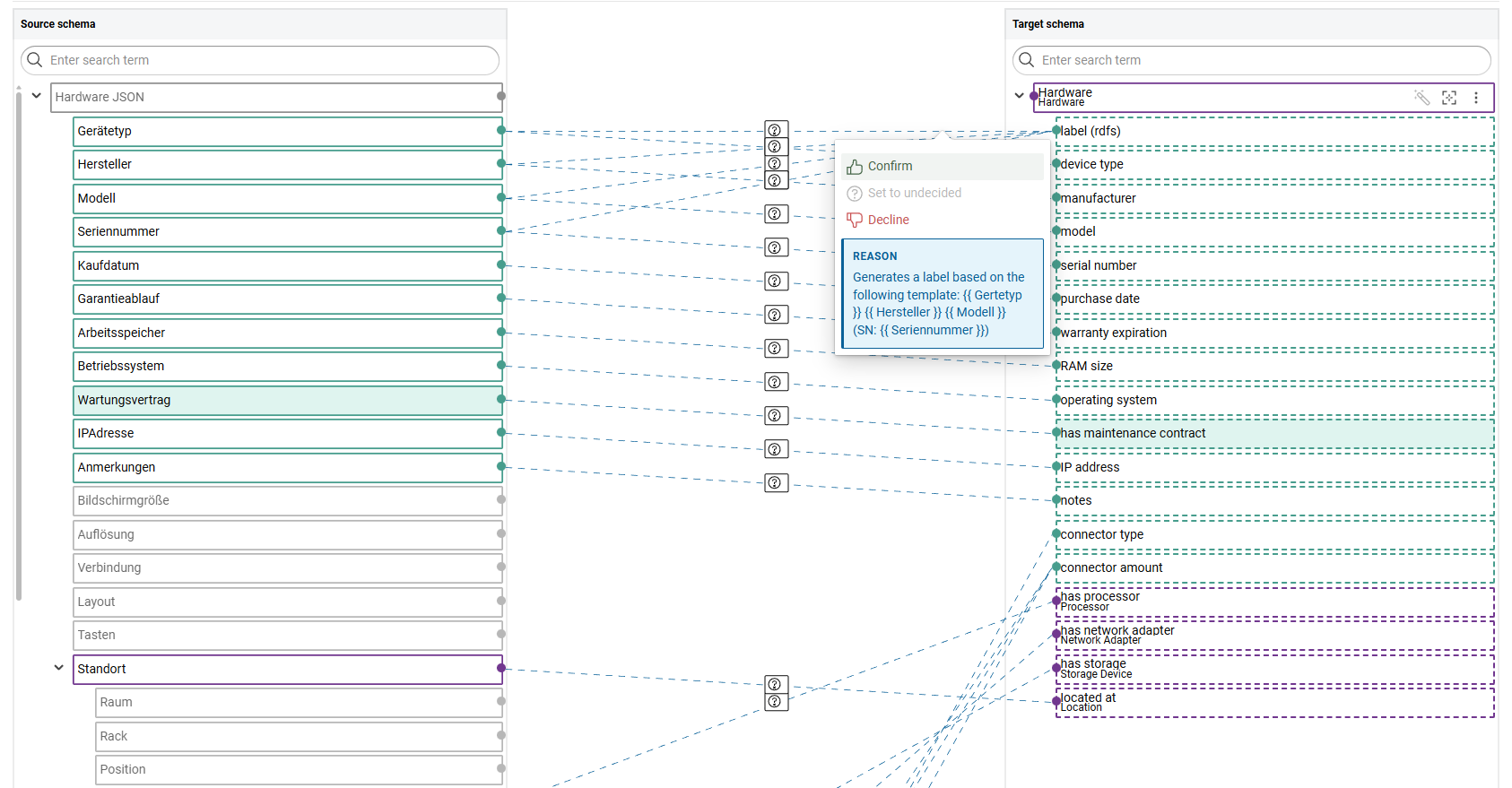Viewport: 1512px width, 788px height.
Task: Click undecided icon on Betriebssystem mapping line
Action: pyautogui.click(x=776, y=382)
